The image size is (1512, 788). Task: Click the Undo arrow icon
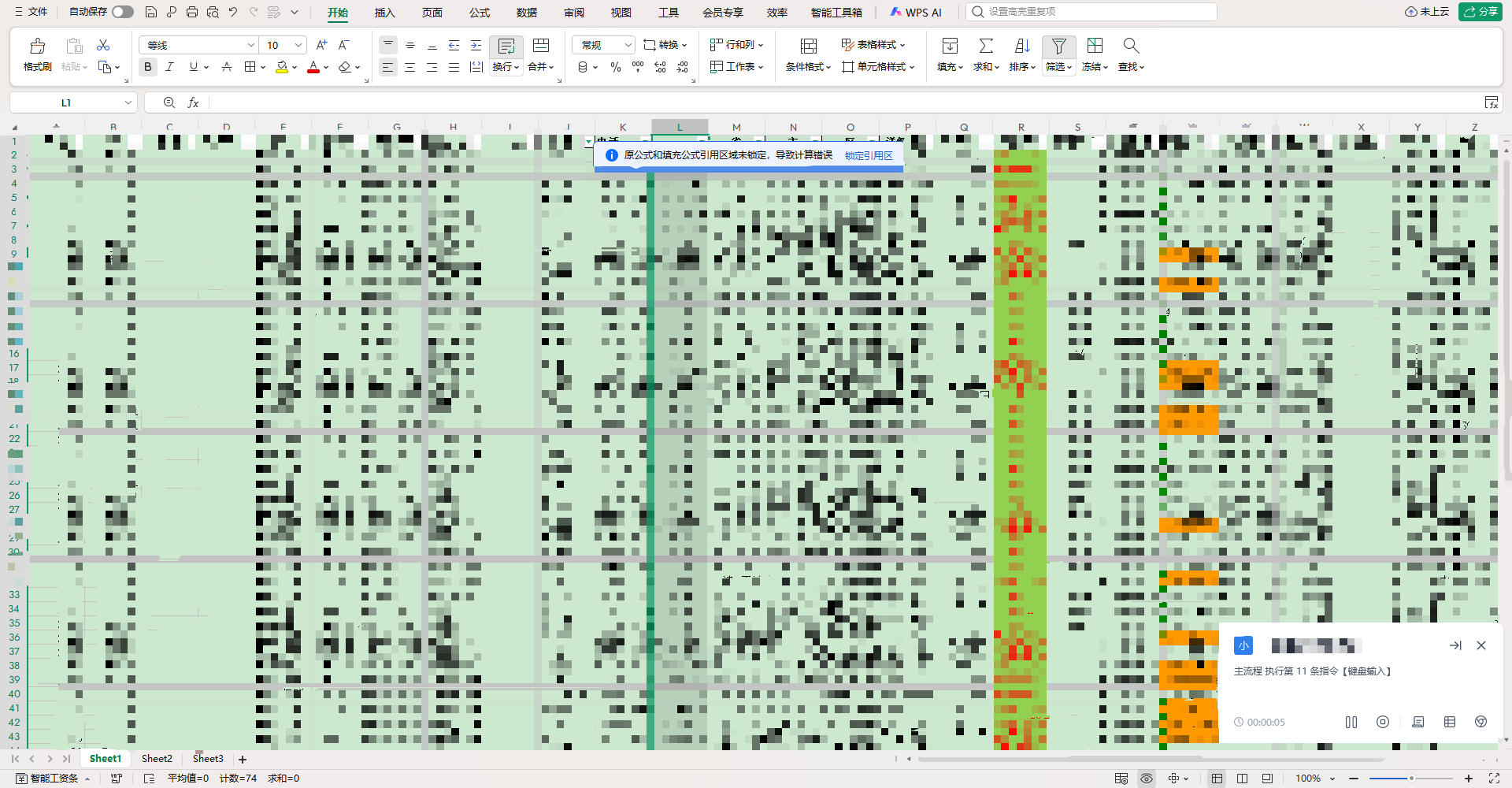(x=233, y=12)
